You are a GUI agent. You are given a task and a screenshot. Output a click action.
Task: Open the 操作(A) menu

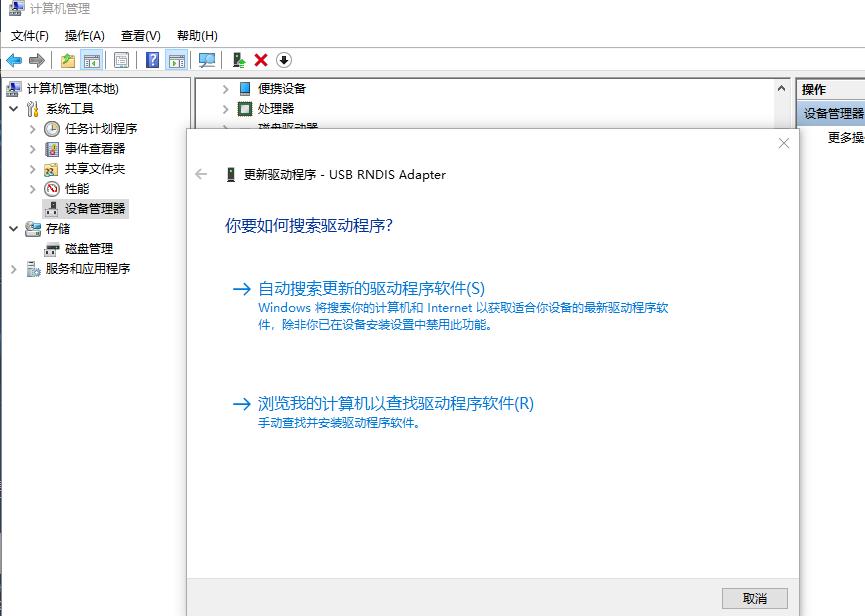84,36
